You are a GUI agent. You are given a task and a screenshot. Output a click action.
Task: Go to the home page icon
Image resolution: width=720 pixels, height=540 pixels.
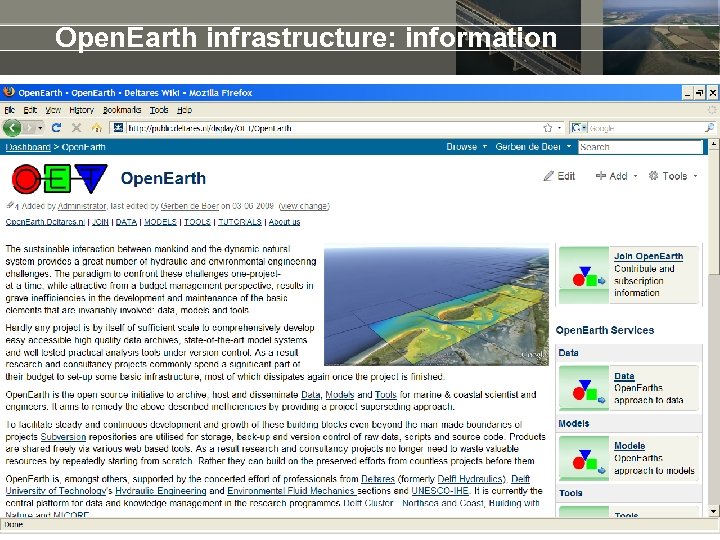(x=96, y=128)
